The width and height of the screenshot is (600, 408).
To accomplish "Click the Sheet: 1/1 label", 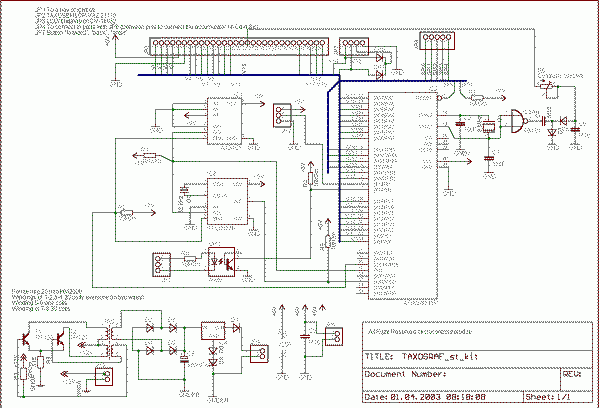I will tap(548, 397).
